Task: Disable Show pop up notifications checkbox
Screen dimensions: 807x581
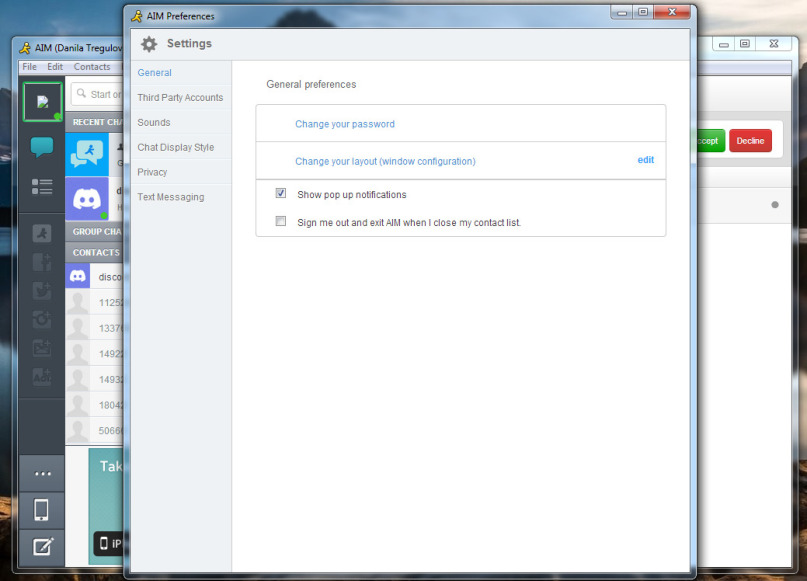Action: pyautogui.click(x=280, y=193)
